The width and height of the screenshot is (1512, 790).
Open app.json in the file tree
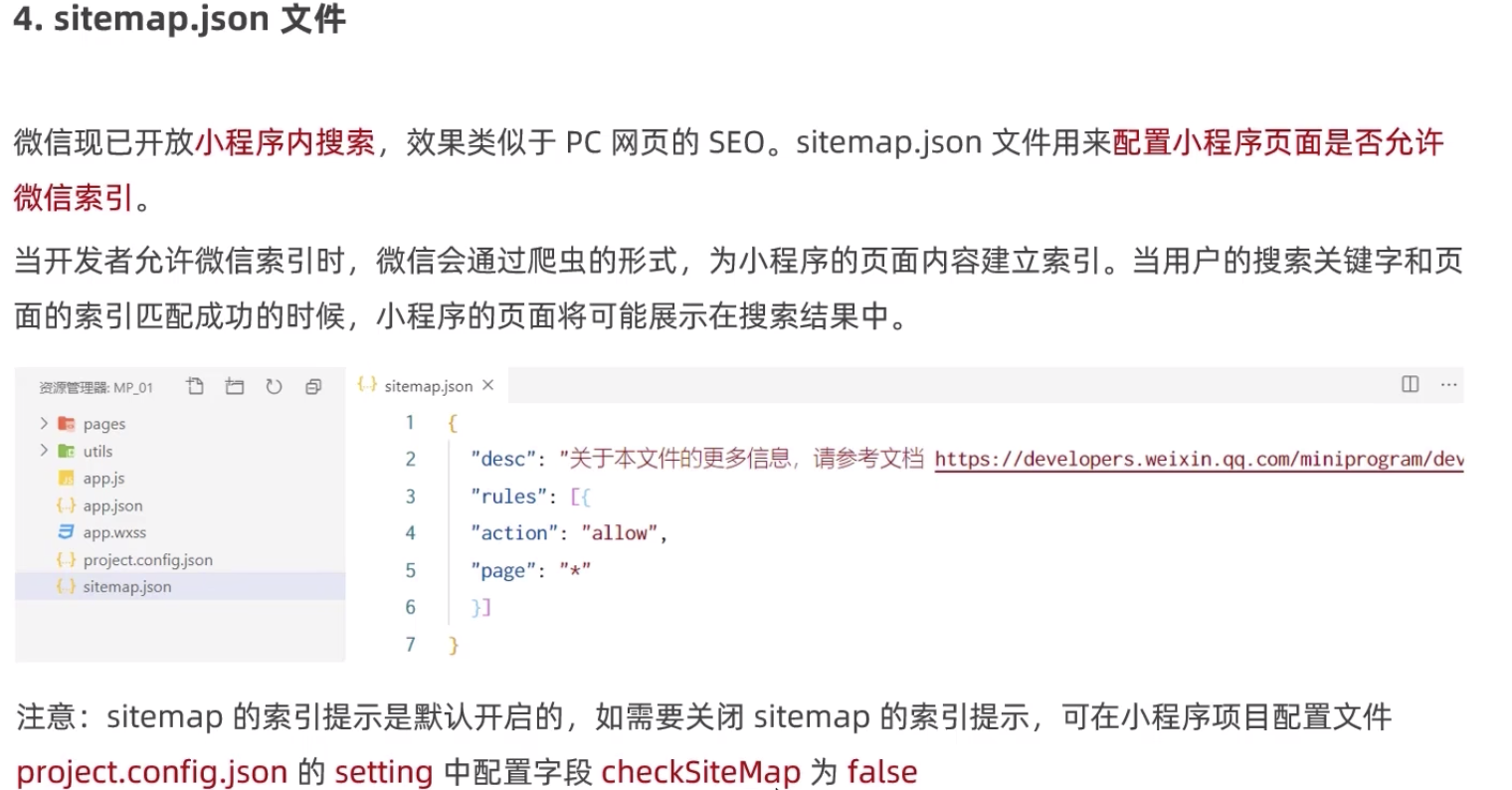tap(112, 505)
